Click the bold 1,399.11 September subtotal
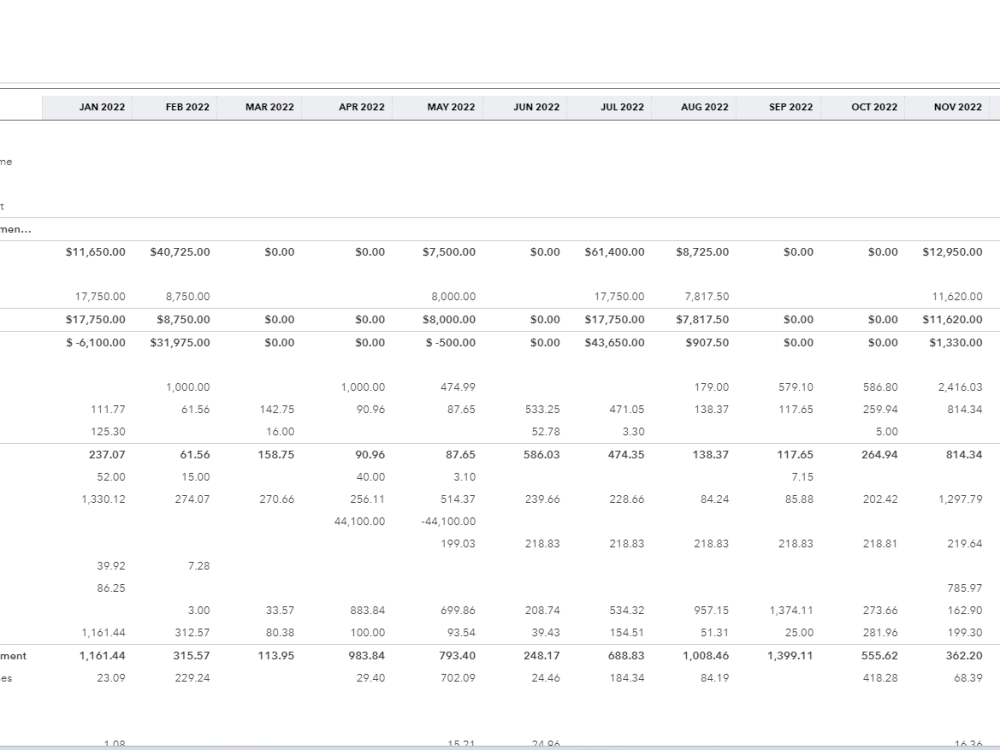This screenshot has width=1000, height=750. (x=790, y=656)
